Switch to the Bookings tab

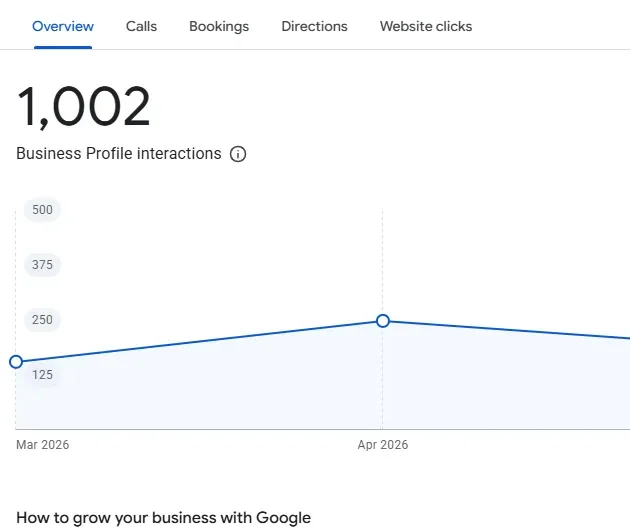[219, 27]
